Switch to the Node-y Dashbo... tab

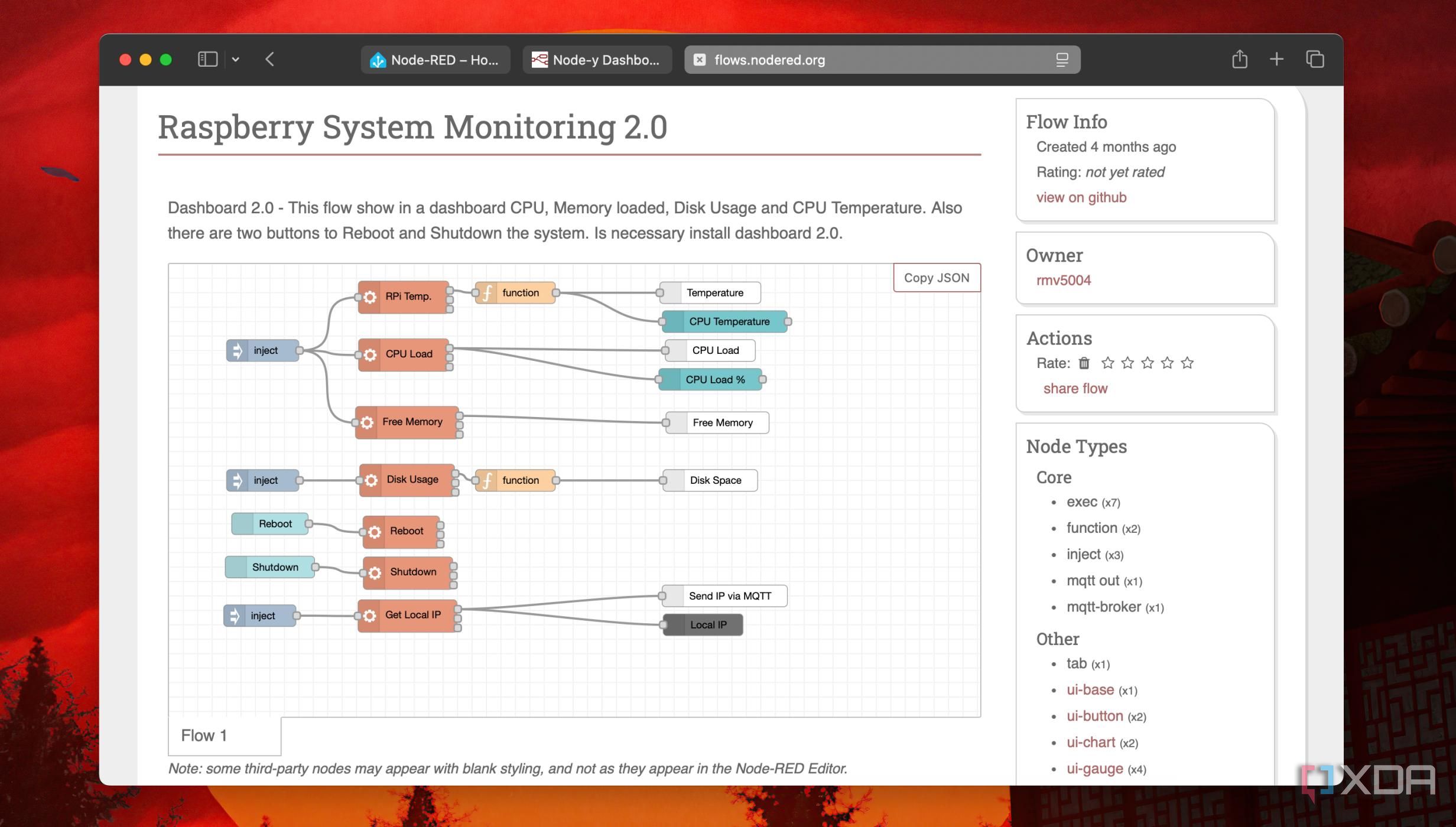point(597,60)
